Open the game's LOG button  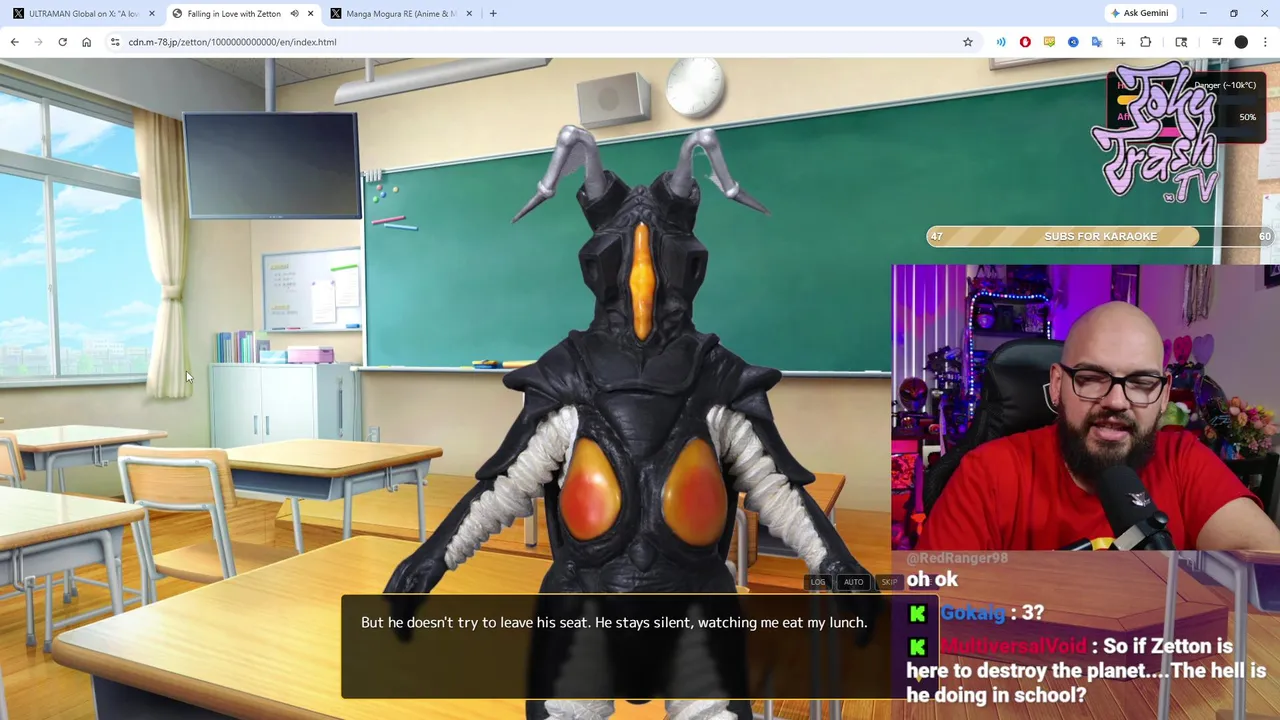point(818,582)
